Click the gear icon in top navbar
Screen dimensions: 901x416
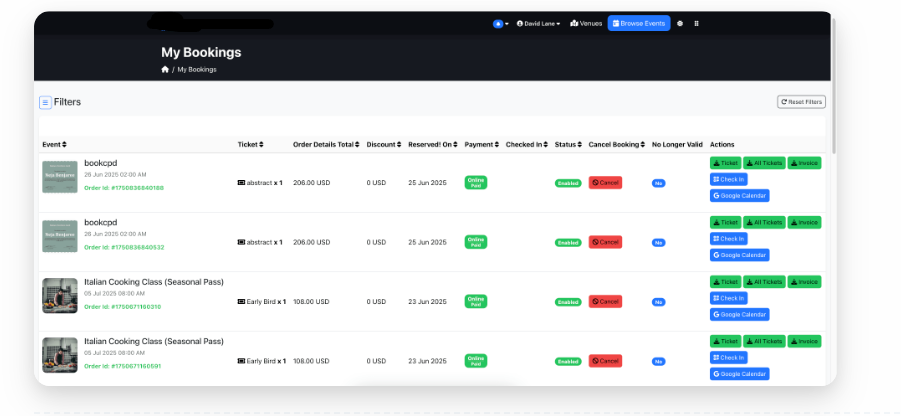pyautogui.click(x=680, y=23)
